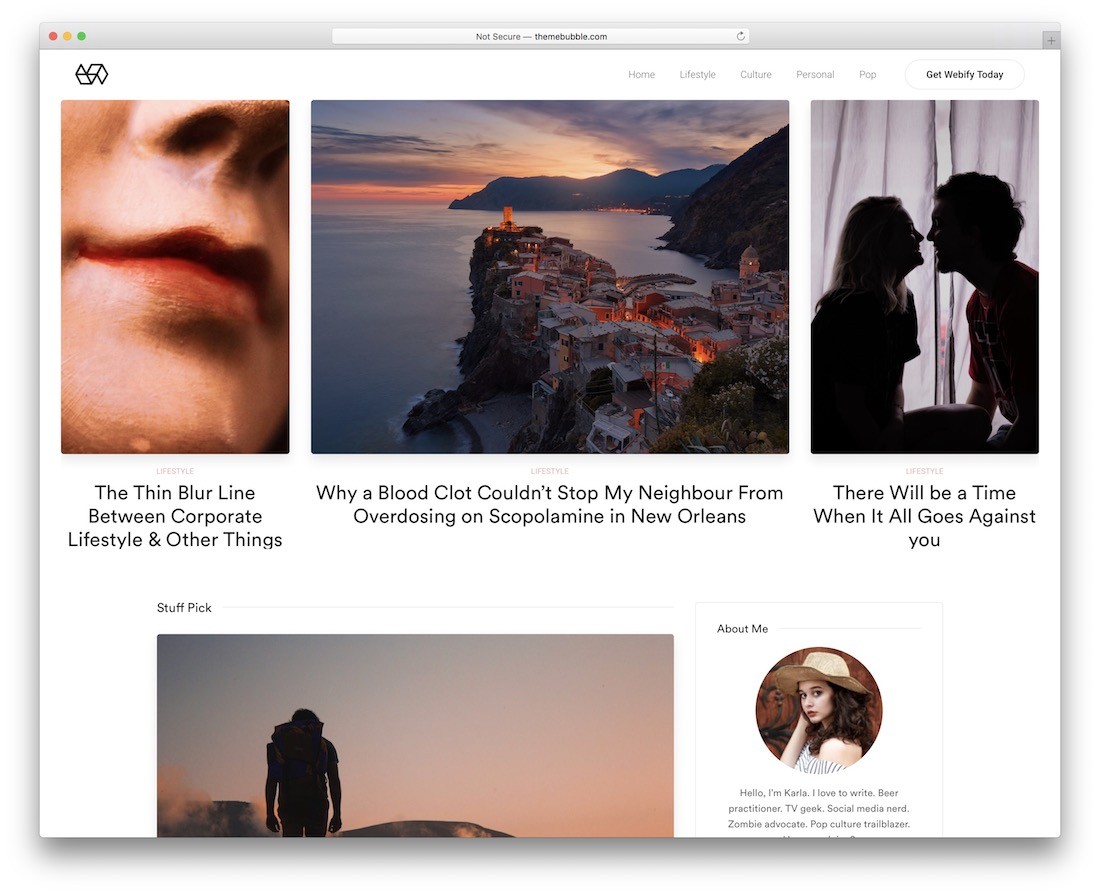The width and height of the screenshot is (1100, 894).
Task: Reload the page with the refresh icon
Action: tap(740, 36)
